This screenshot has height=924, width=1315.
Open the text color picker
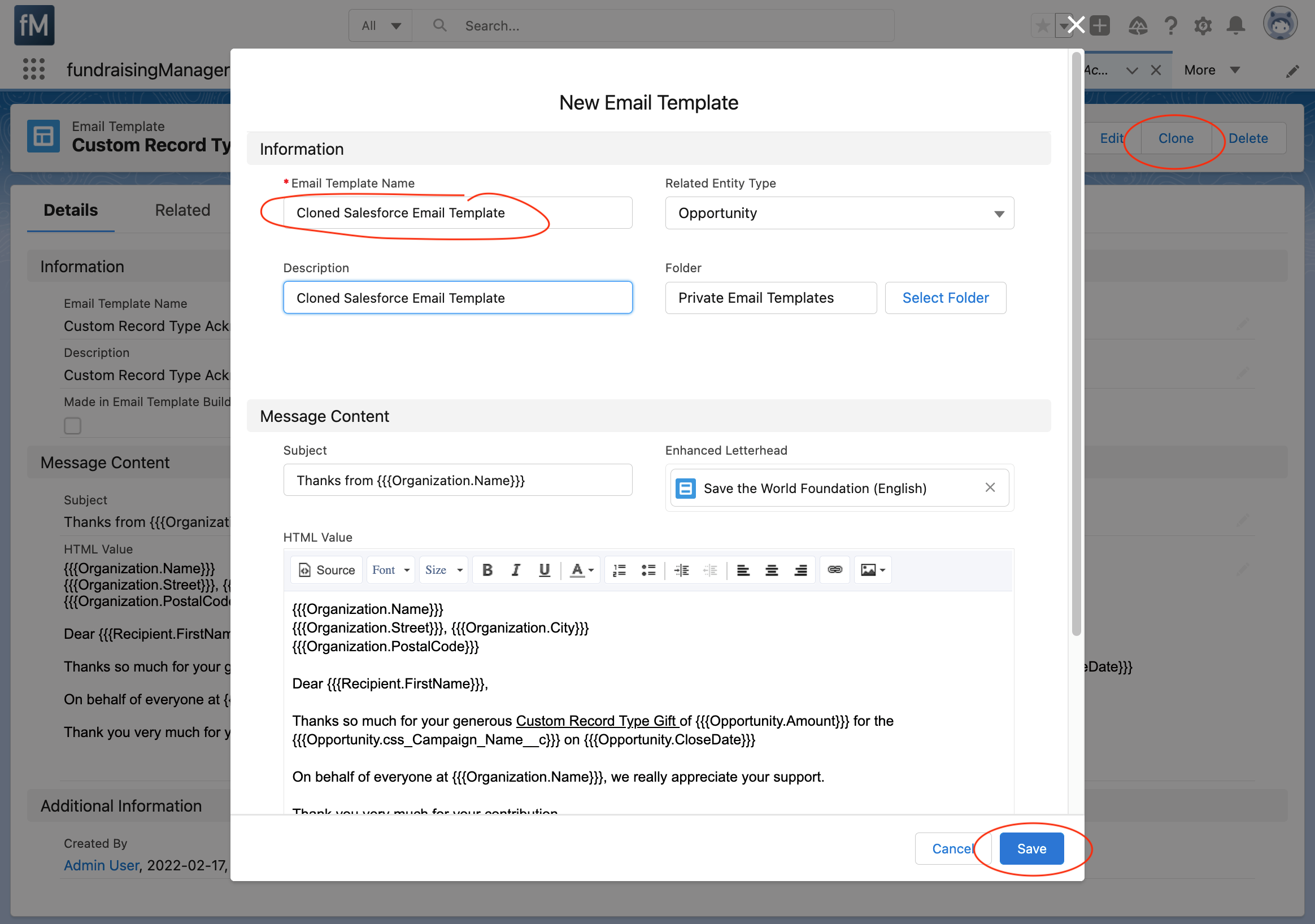[582, 570]
